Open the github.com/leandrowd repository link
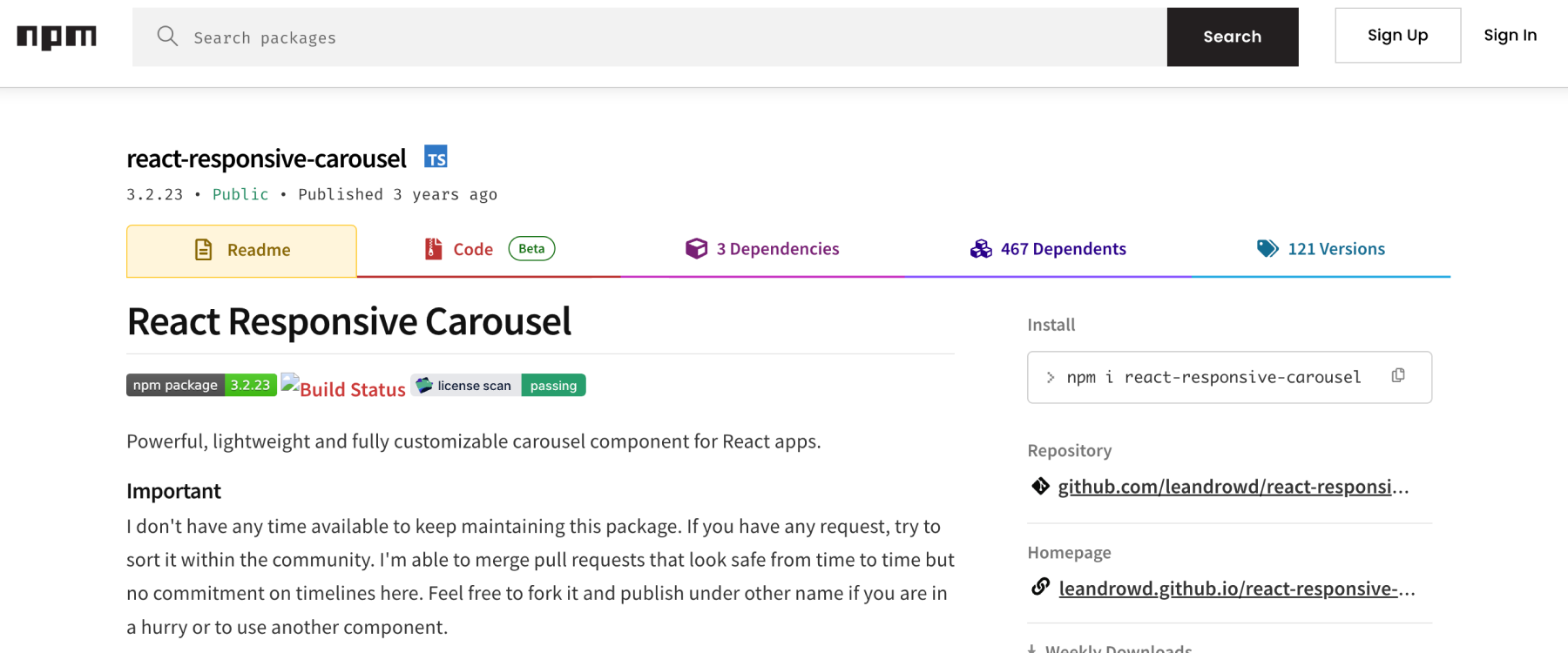Screen dimensions: 1568x653 [x=1233, y=487]
